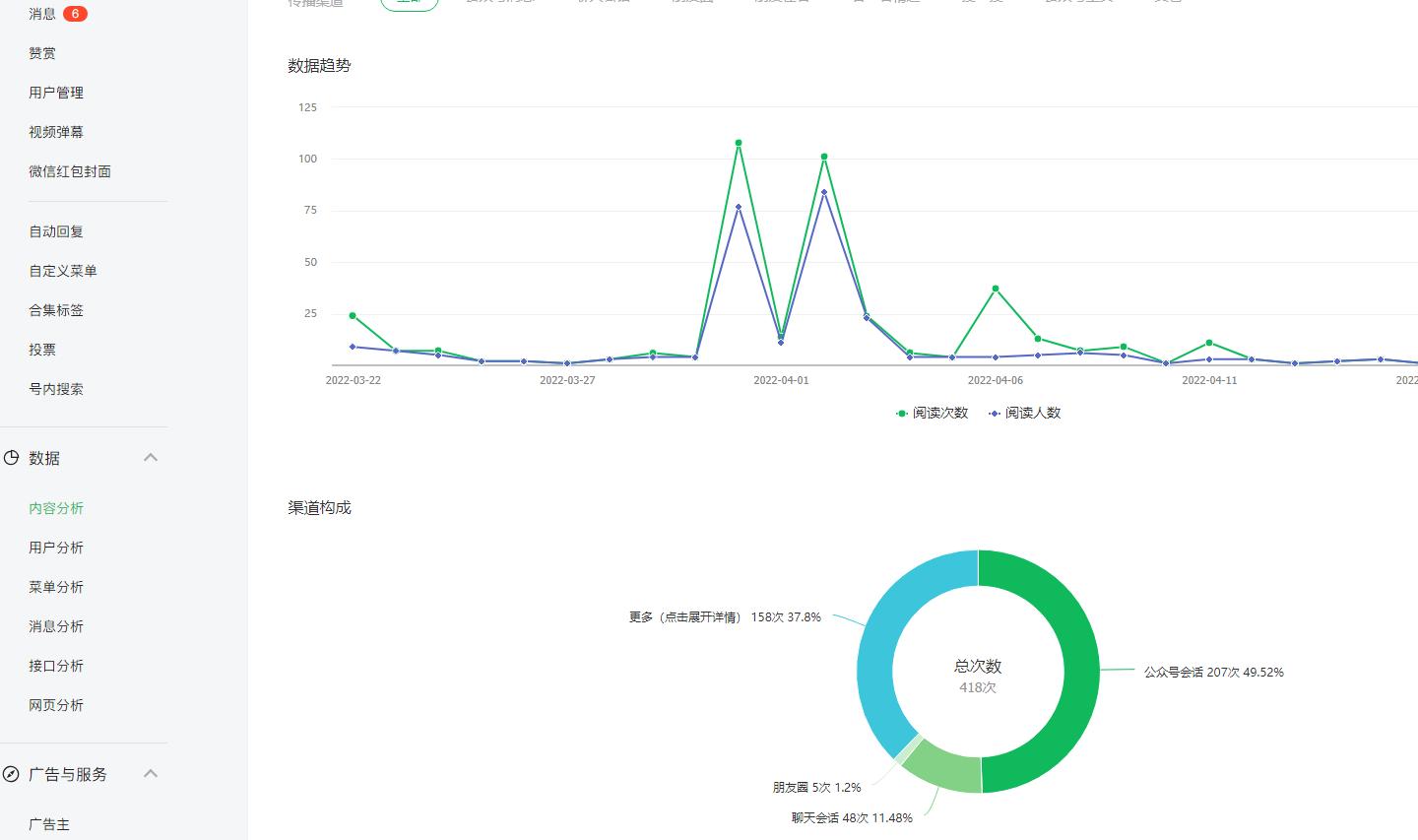Viewport: 1418px width, 840px height.
Task: Select 内容分析 in the sidebar
Action: click(x=56, y=508)
